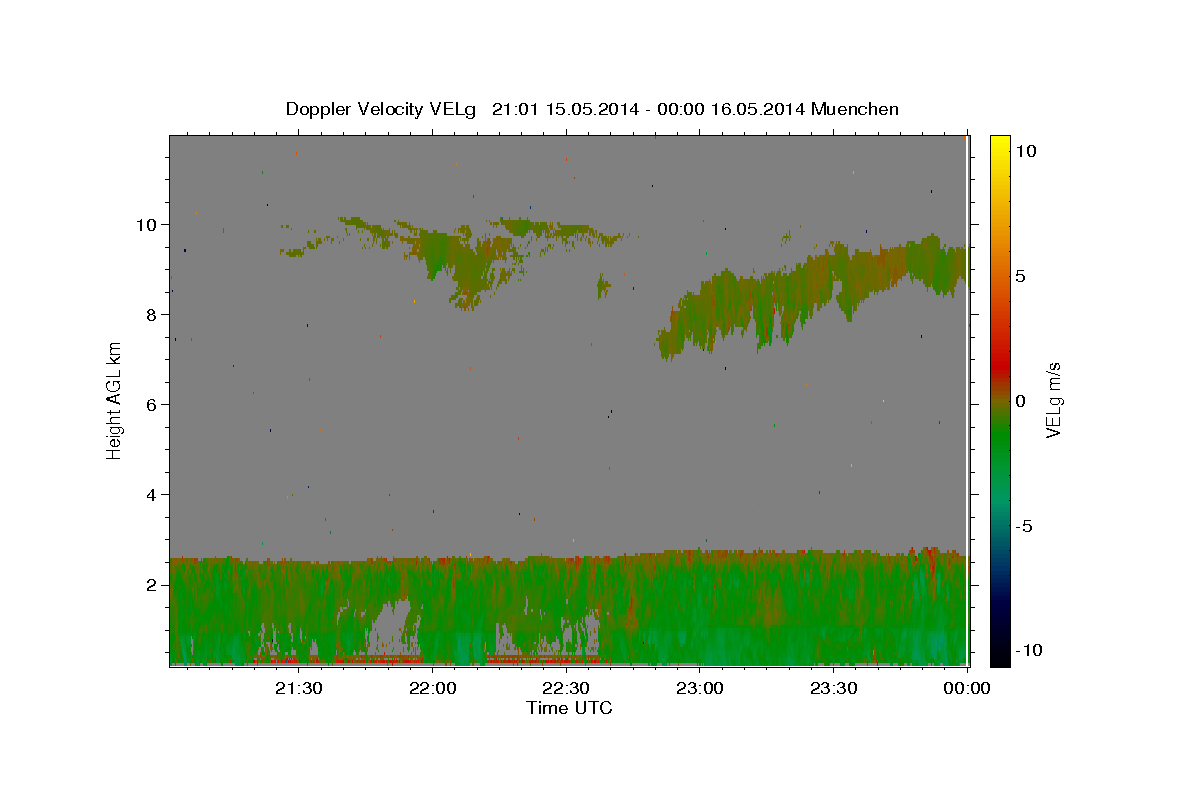
Task: Click the colorbar tick label 0
Action: click(1020, 401)
